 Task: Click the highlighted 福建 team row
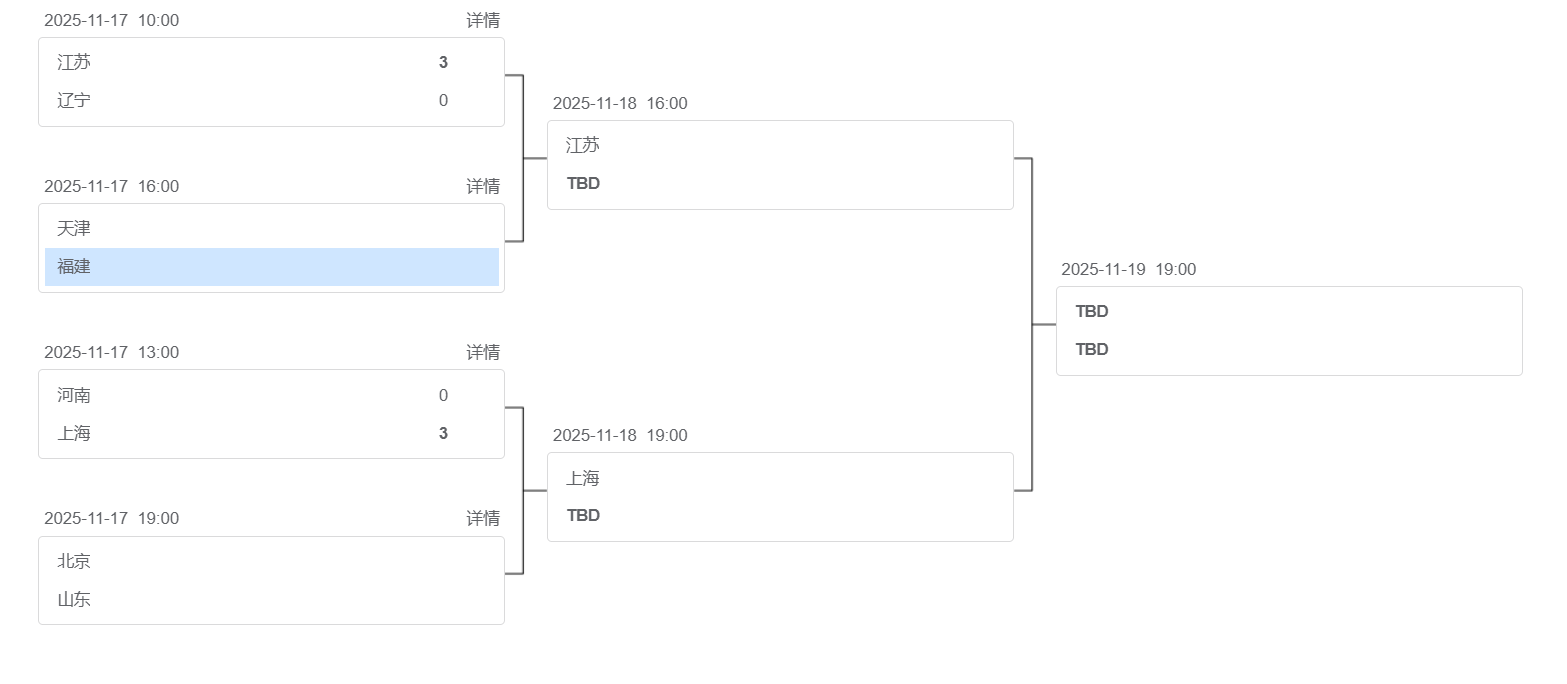coord(271,267)
